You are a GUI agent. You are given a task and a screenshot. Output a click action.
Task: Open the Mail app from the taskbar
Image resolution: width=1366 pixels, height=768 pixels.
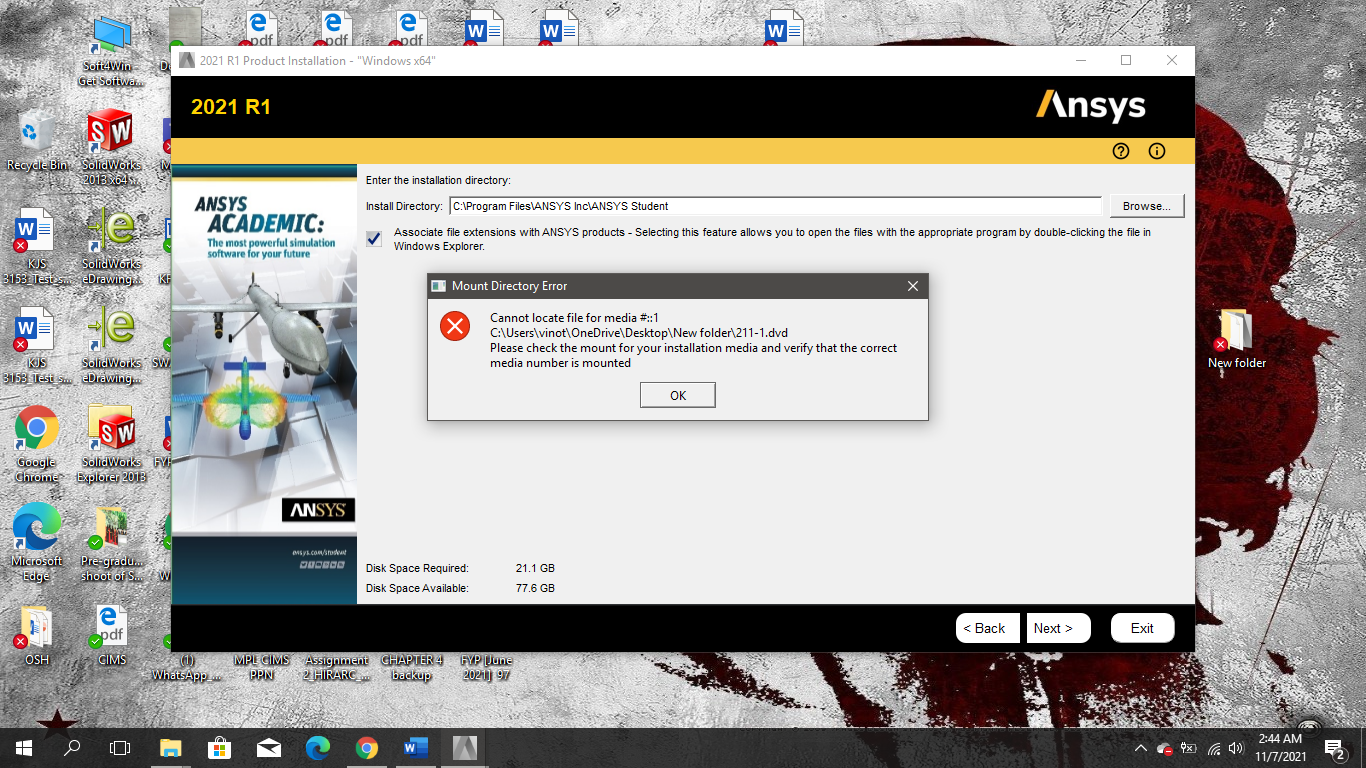269,747
